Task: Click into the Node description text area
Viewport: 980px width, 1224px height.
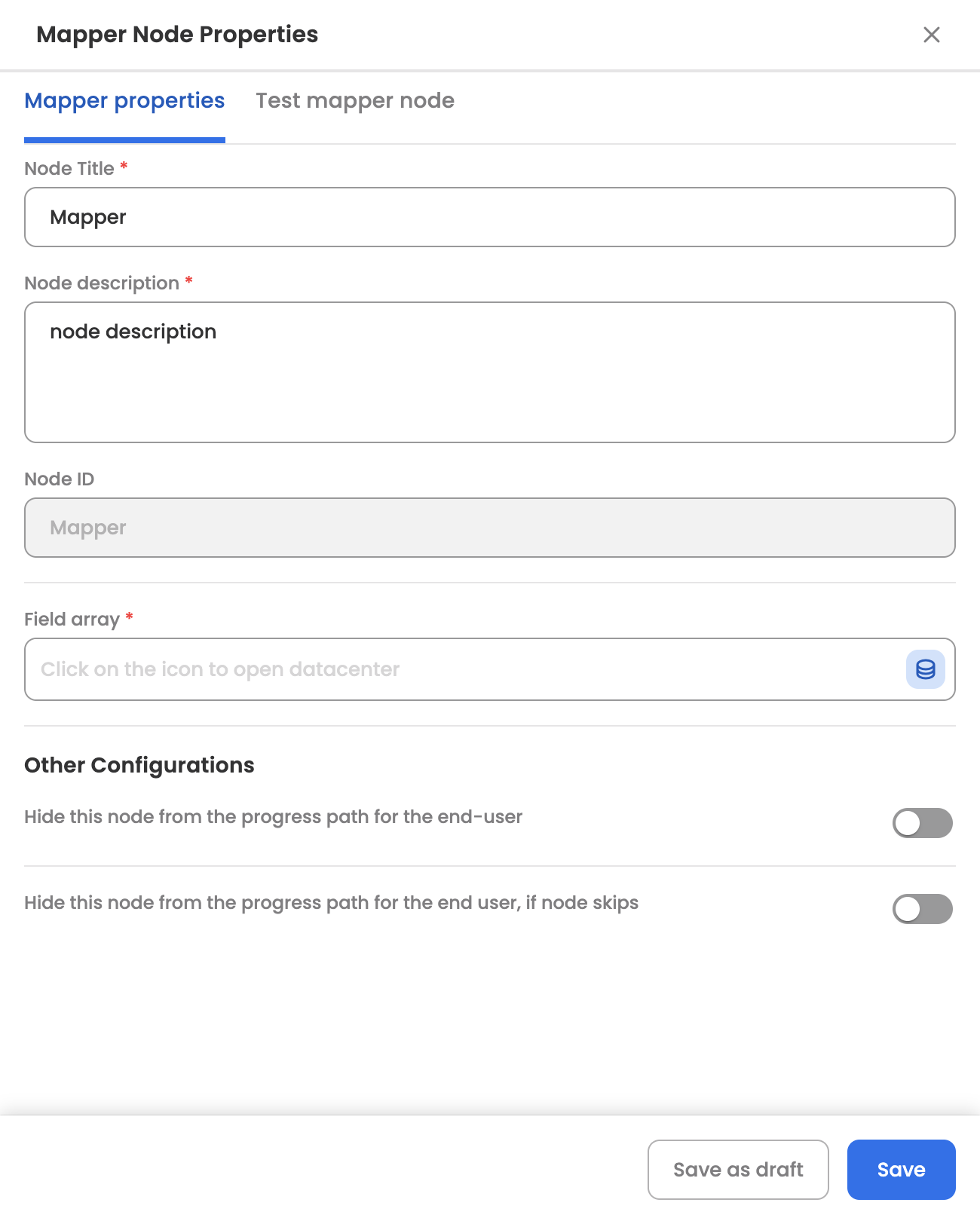Action: point(490,372)
